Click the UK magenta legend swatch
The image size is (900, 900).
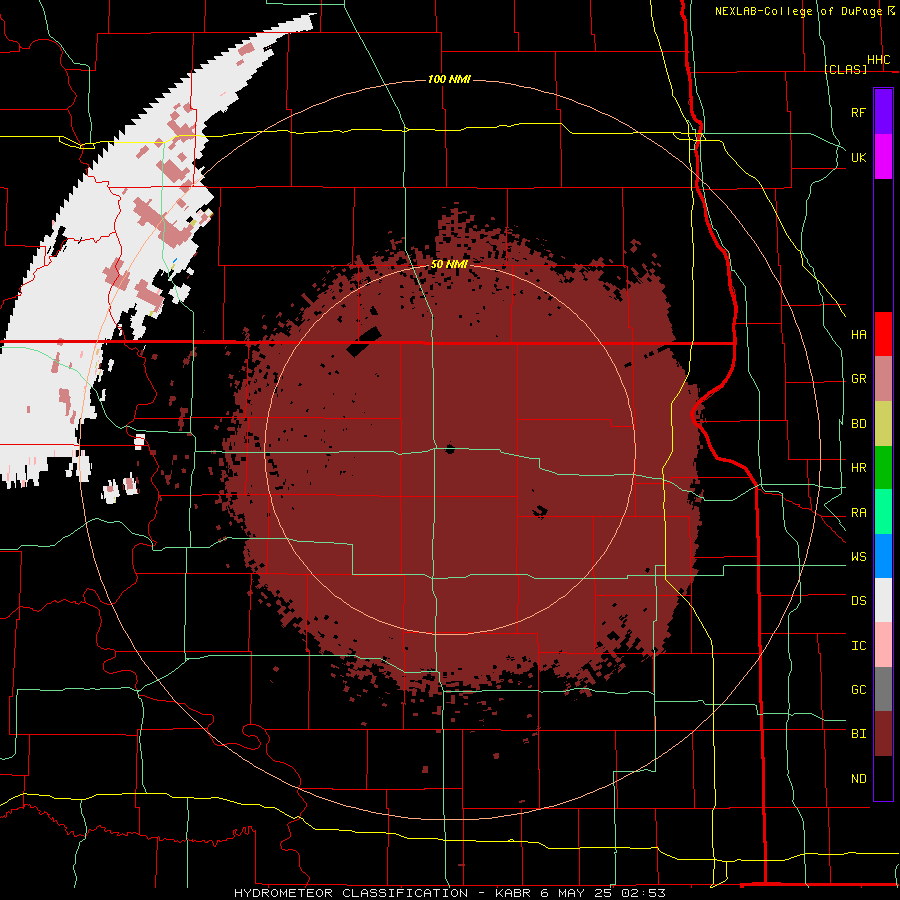[x=883, y=157]
